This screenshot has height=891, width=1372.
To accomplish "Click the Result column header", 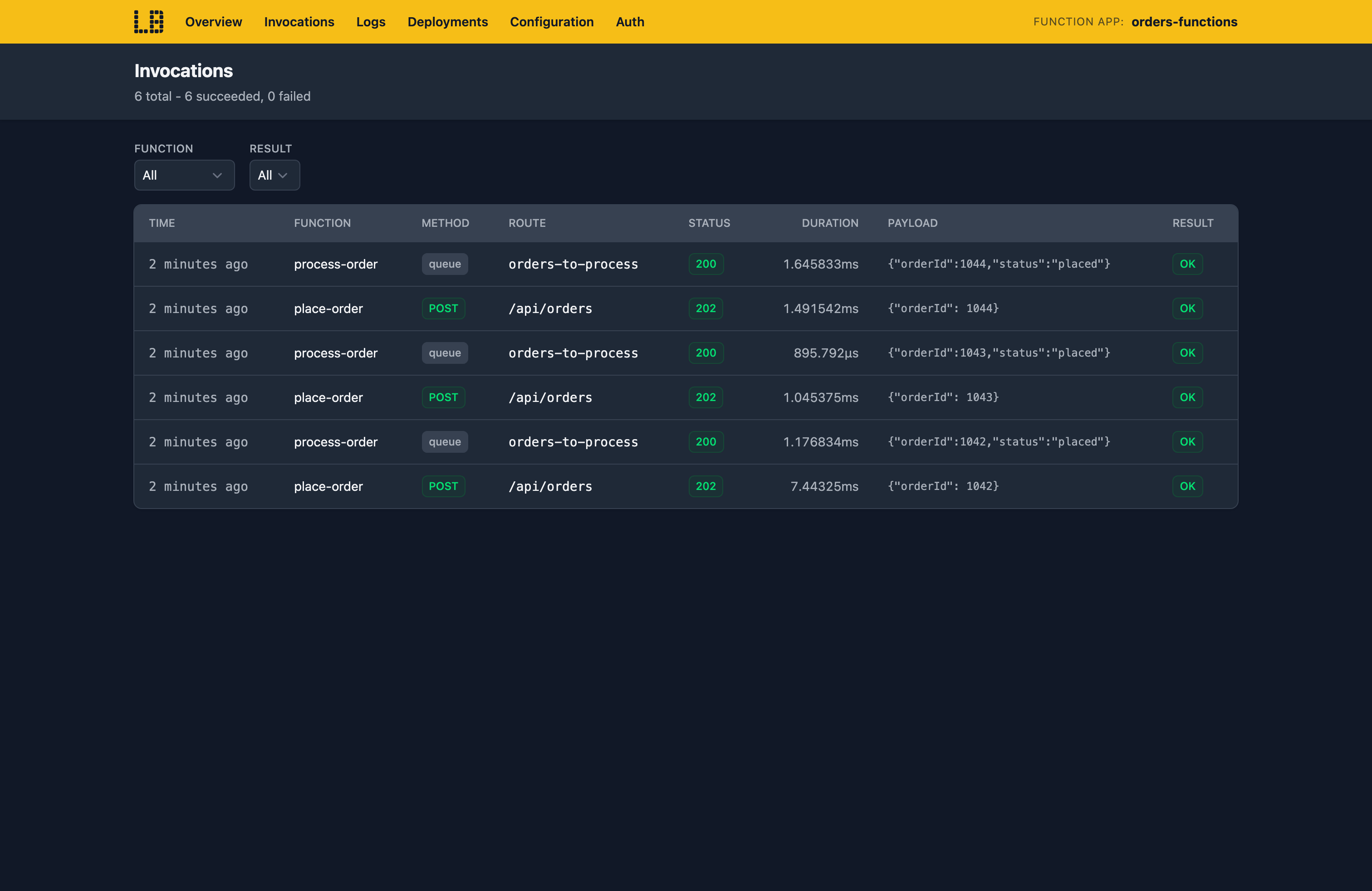I will point(1193,223).
